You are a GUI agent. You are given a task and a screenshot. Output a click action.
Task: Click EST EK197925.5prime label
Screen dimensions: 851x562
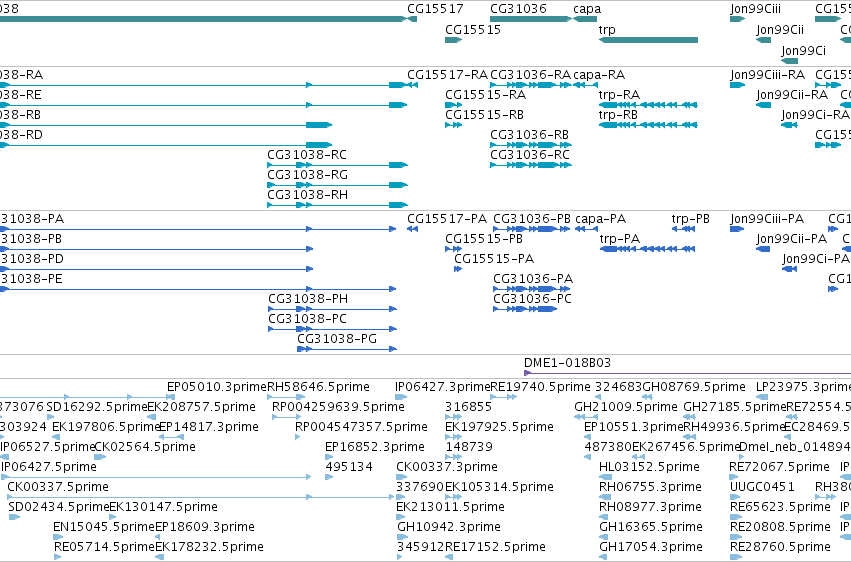click(x=499, y=427)
